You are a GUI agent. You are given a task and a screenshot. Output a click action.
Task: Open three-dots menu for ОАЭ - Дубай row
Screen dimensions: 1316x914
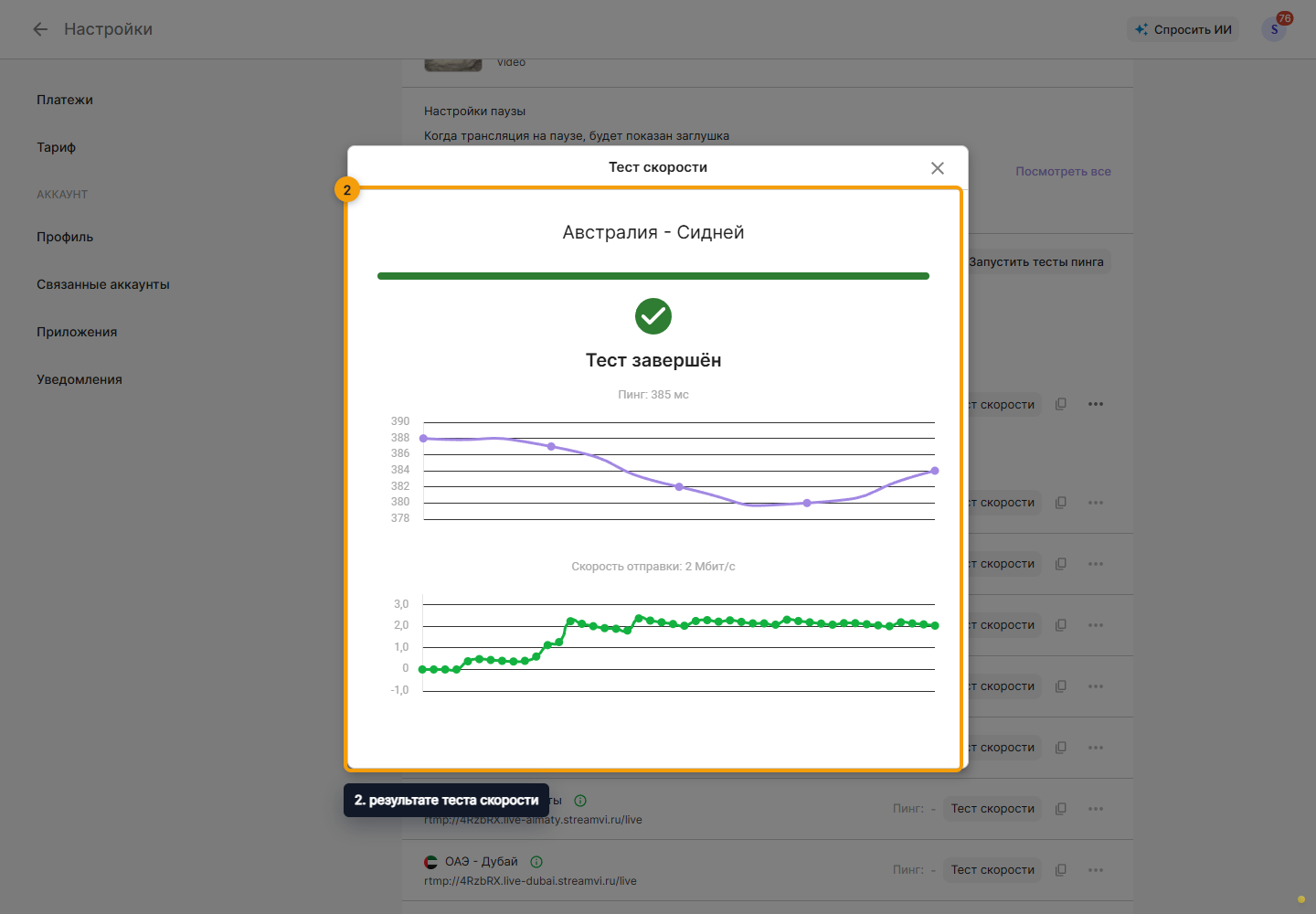coord(1096,870)
